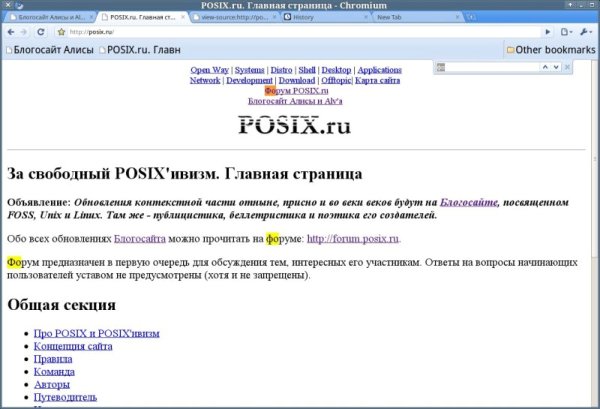Viewport: 600px width, 409px height.
Task: Click the heading 'За свободный POSIX'ивизм. Главная страница'
Action: (x=184, y=174)
